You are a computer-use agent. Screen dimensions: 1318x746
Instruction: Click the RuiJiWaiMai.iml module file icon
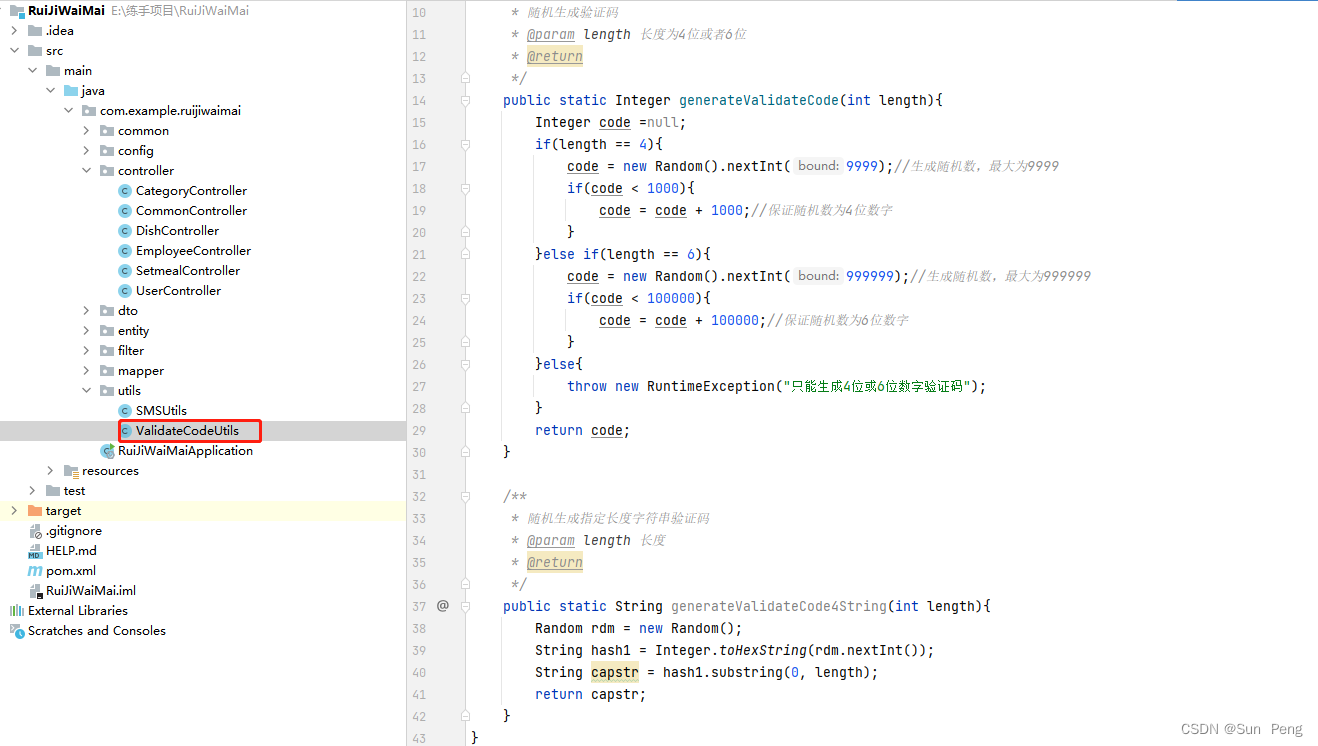point(35,591)
